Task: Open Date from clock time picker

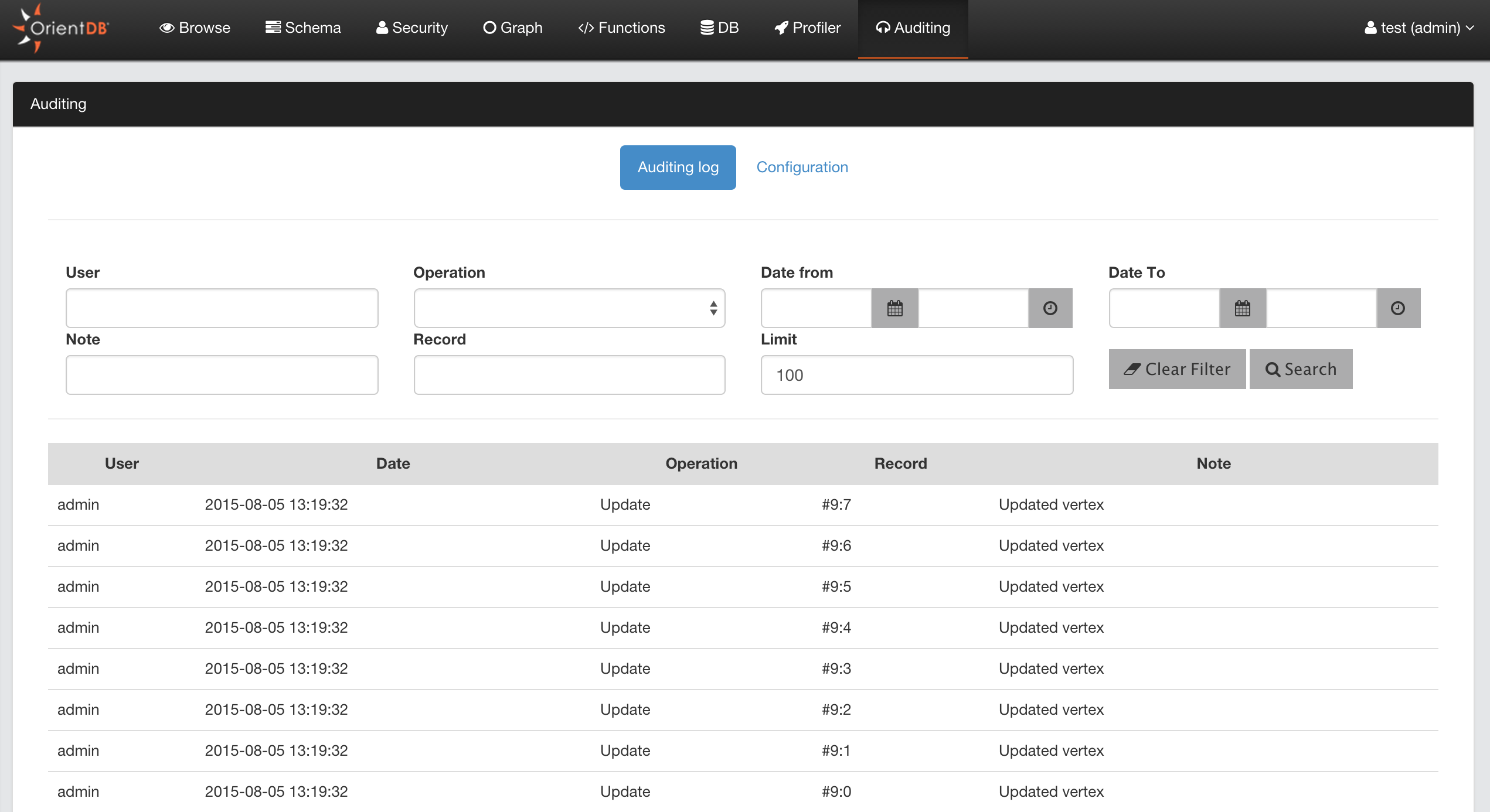Action: point(1050,308)
